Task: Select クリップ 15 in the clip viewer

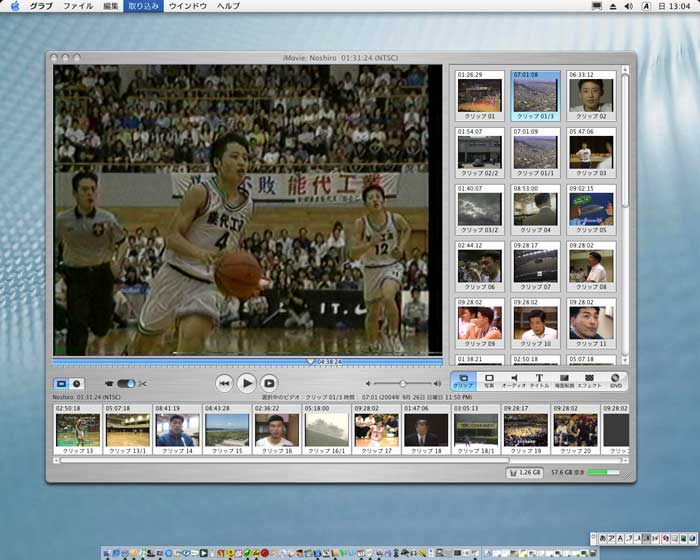Action: pyautogui.click(x=227, y=430)
